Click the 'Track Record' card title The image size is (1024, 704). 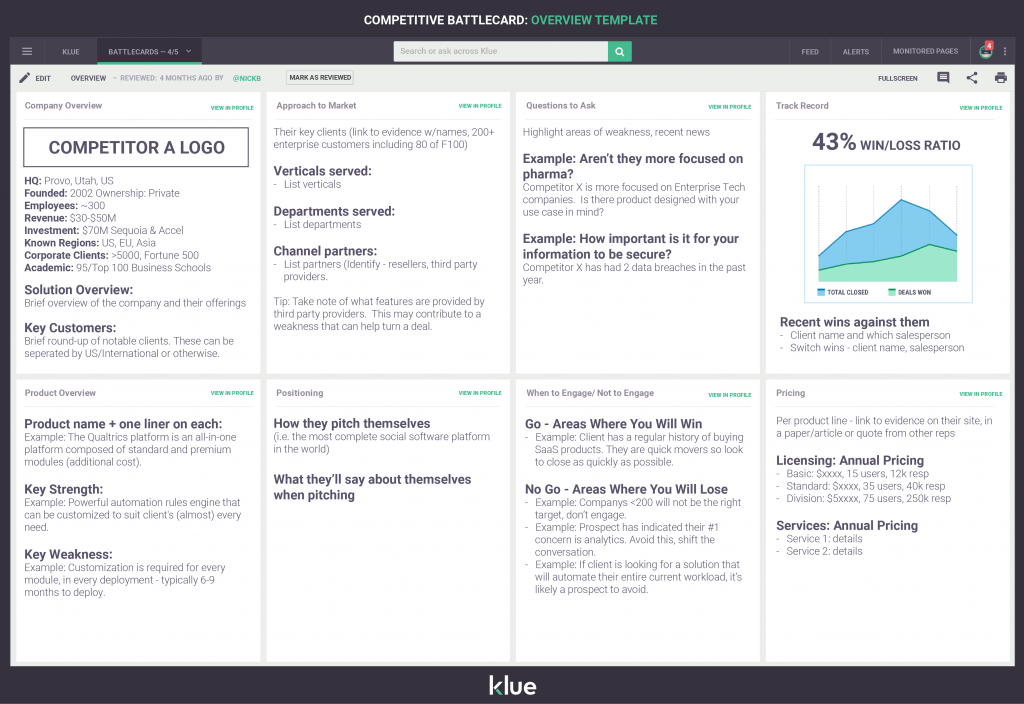click(x=802, y=106)
